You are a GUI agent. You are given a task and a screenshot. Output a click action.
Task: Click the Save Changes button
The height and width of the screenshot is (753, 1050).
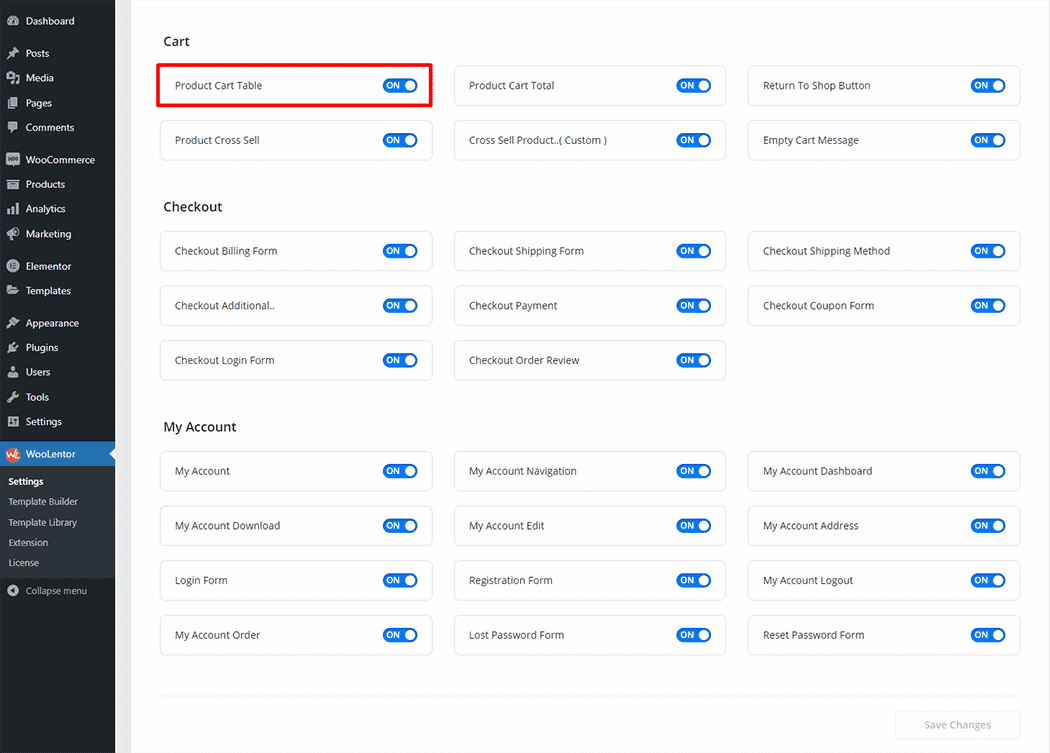tap(957, 725)
